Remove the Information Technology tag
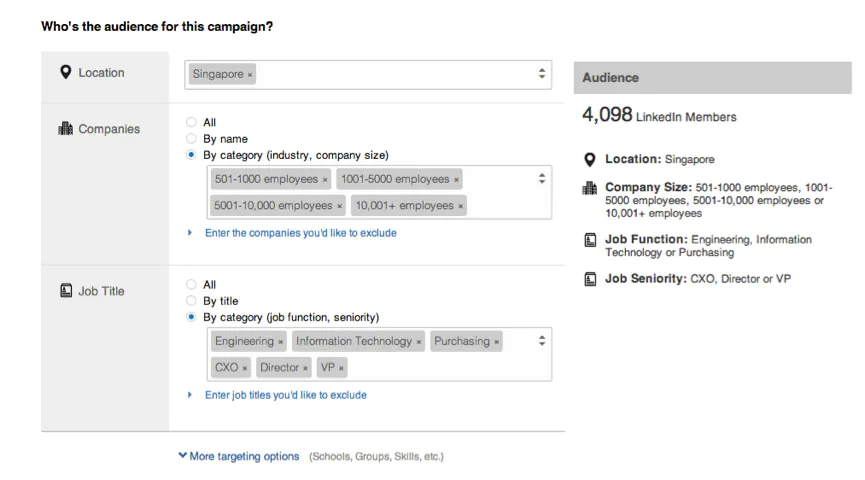Viewport: 865px width, 480px height. [419, 342]
